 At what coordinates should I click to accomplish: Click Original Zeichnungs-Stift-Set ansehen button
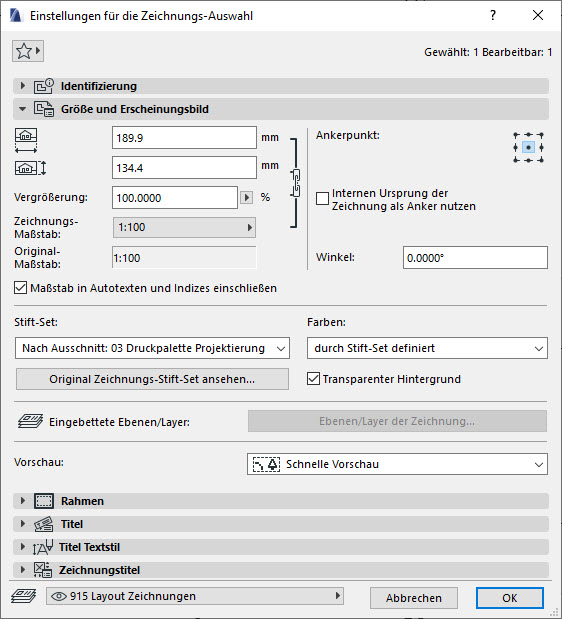[152, 379]
